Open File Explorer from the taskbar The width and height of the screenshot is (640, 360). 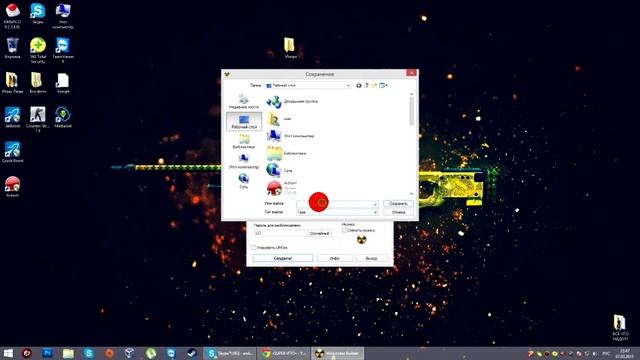tap(68, 353)
